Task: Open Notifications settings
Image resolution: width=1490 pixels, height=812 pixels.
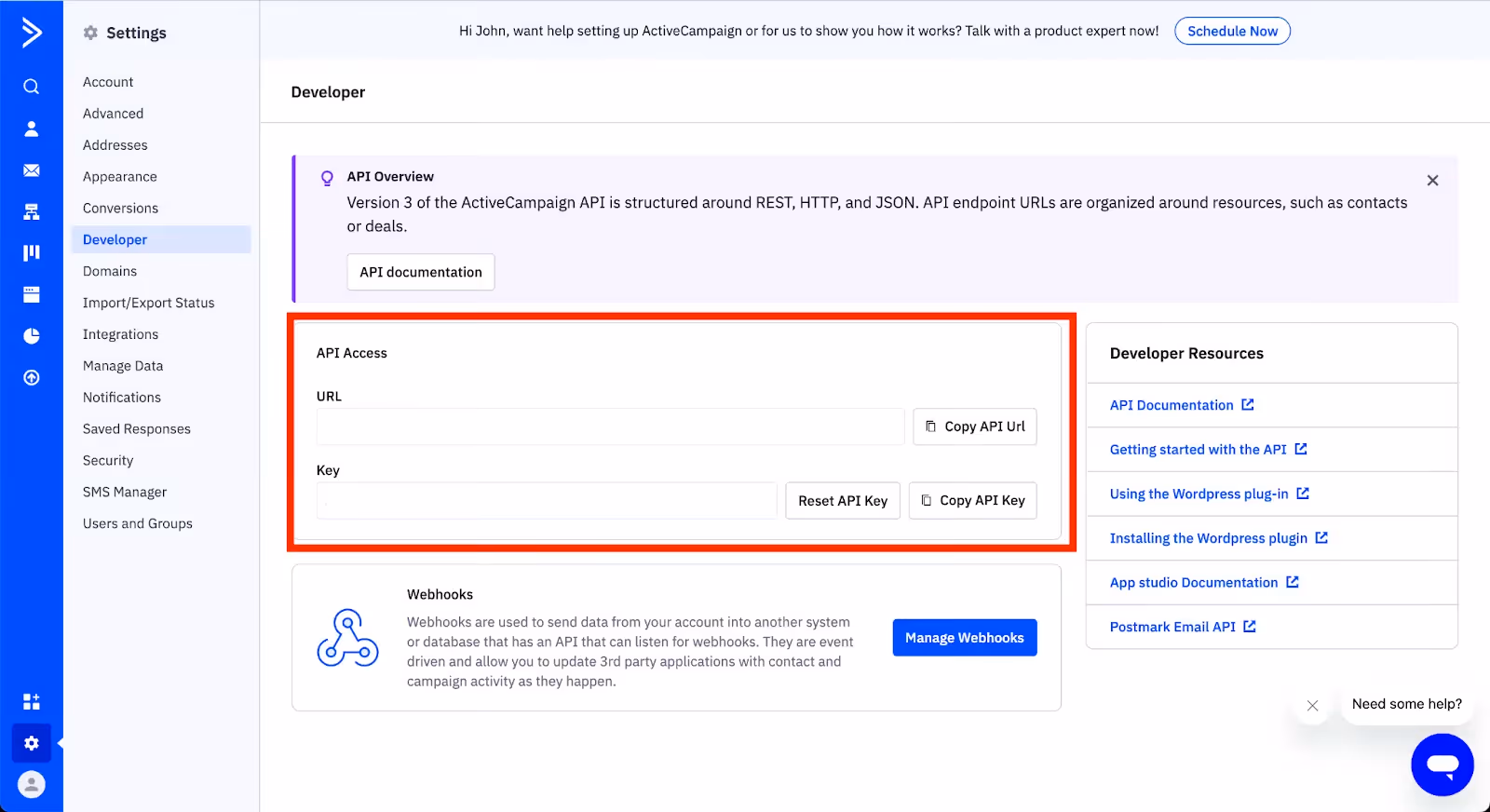Action: point(122,397)
